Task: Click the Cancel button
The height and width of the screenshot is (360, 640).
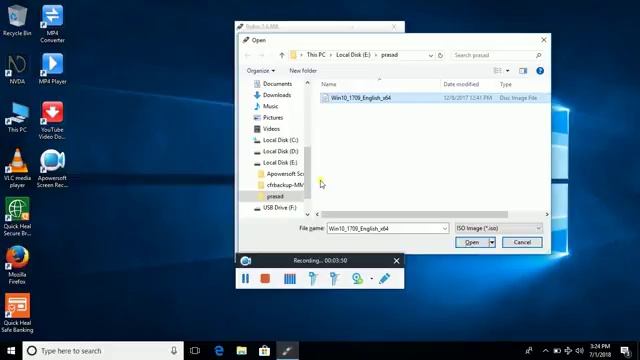Action: [522, 242]
